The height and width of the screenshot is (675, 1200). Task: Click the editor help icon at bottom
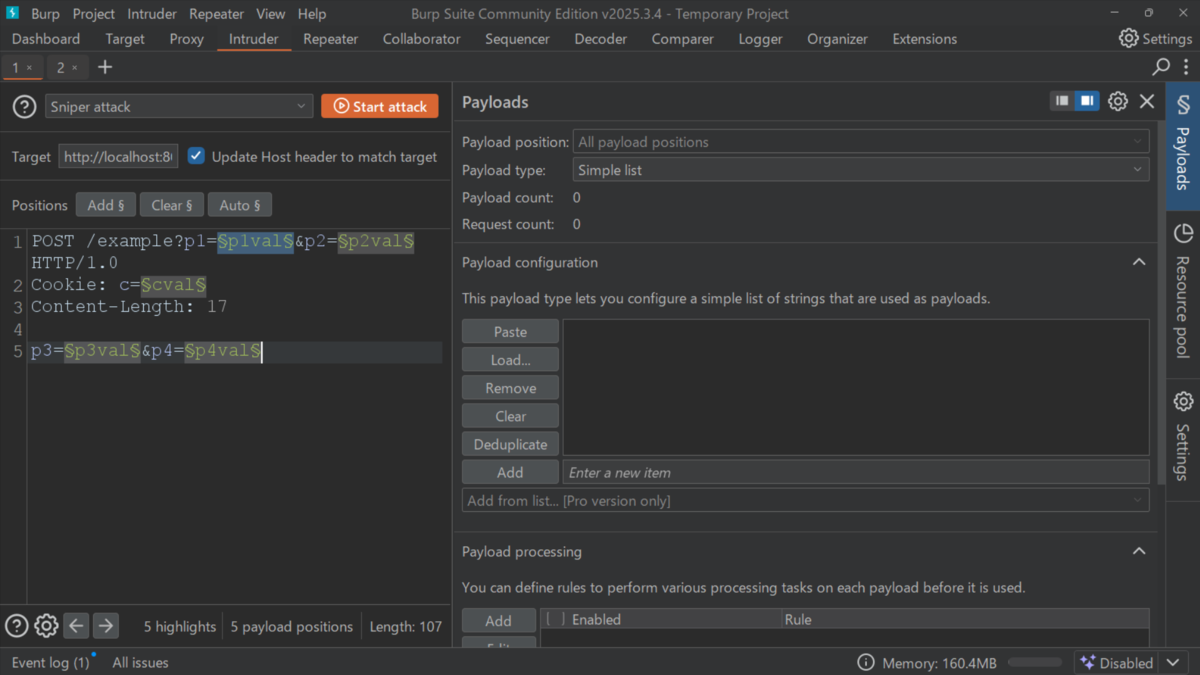click(x=16, y=626)
